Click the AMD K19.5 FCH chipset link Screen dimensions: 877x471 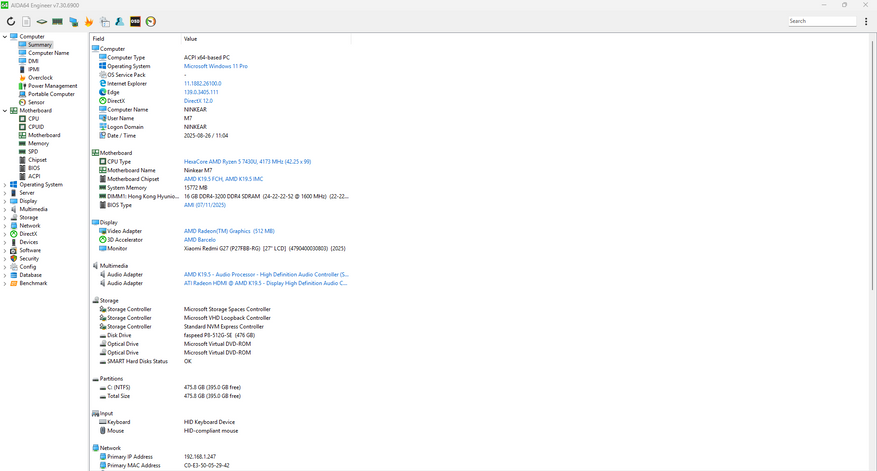click(x=224, y=179)
